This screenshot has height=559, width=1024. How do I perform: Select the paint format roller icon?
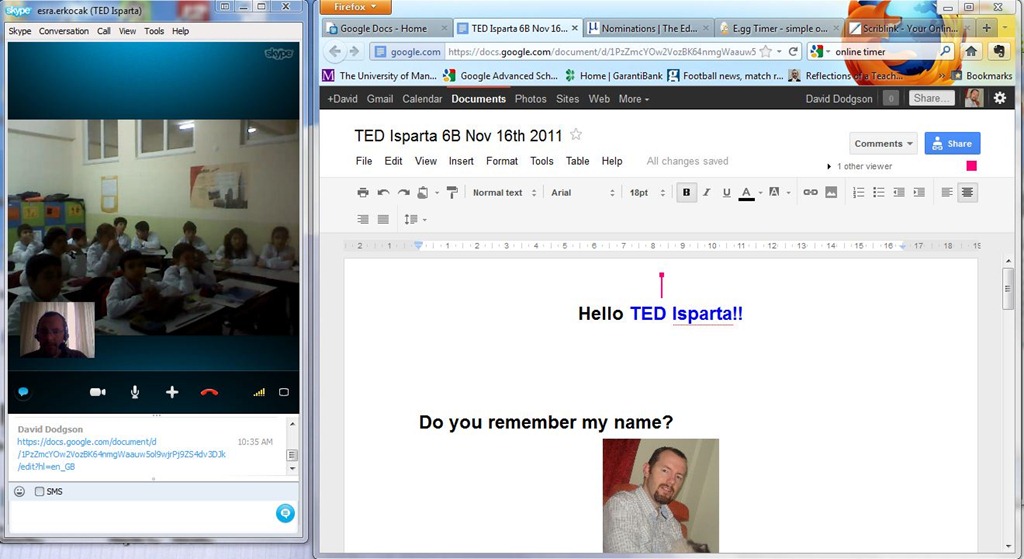[x=452, y=192]
